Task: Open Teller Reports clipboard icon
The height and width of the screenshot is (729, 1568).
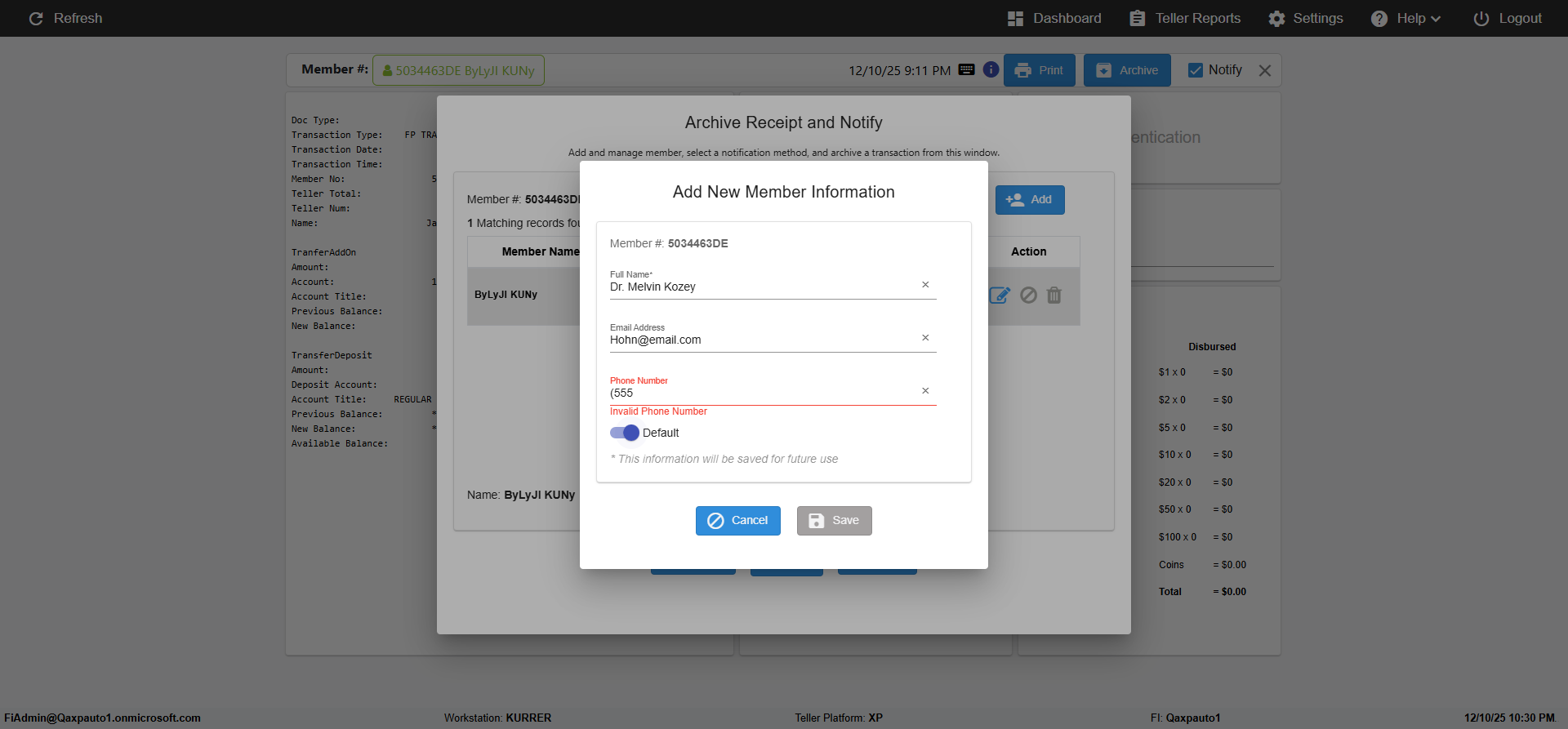Action: pos(1137,18)
